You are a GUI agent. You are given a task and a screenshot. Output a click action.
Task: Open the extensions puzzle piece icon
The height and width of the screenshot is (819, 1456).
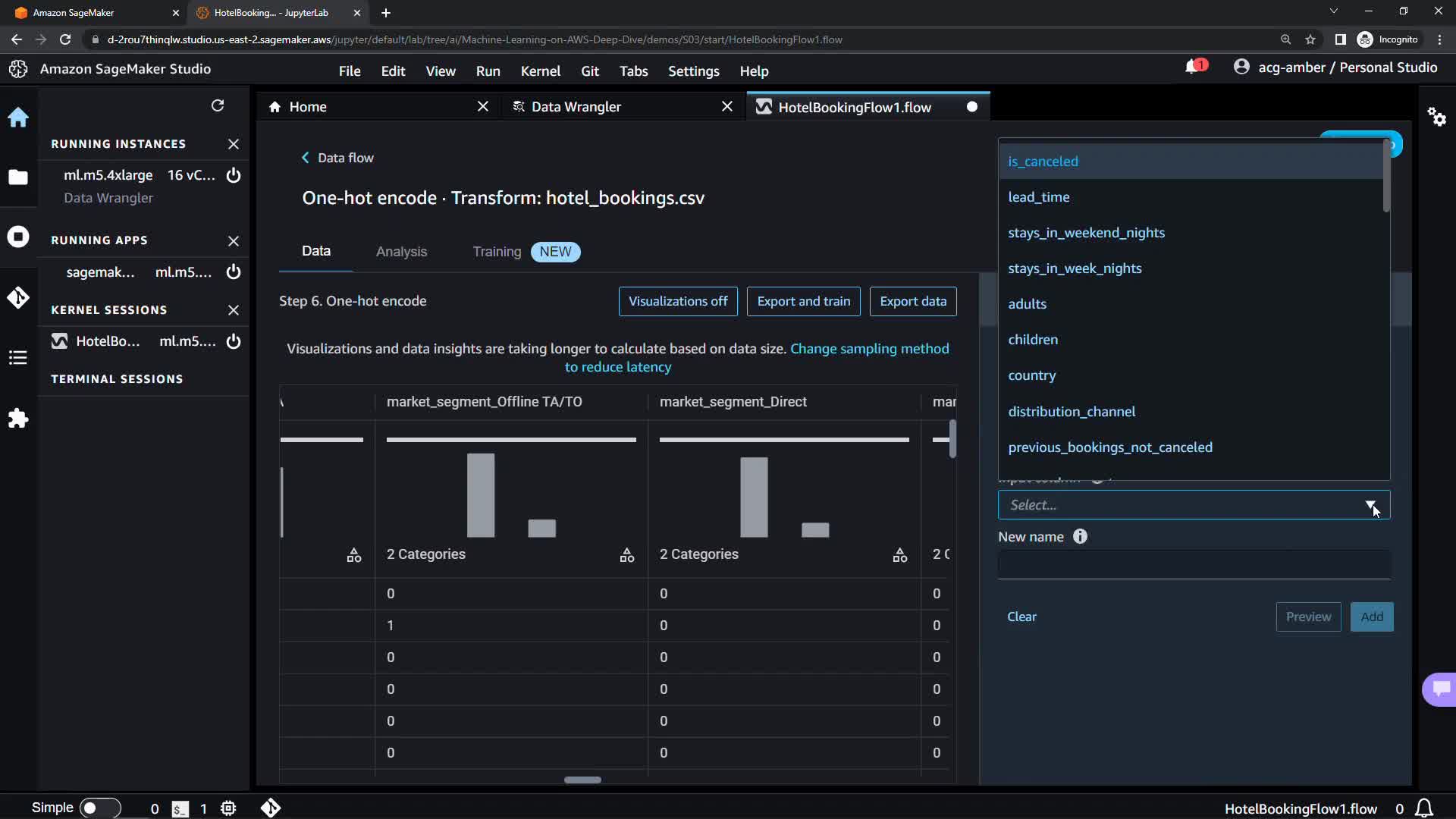pos(18,419)
